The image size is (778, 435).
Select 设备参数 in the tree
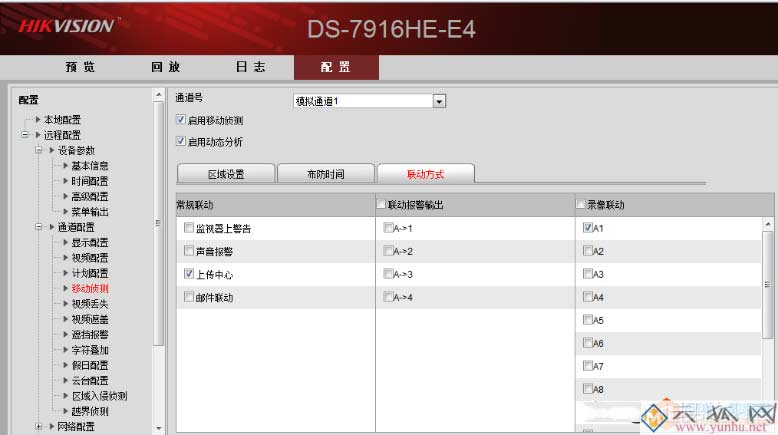tap(76, 150)
